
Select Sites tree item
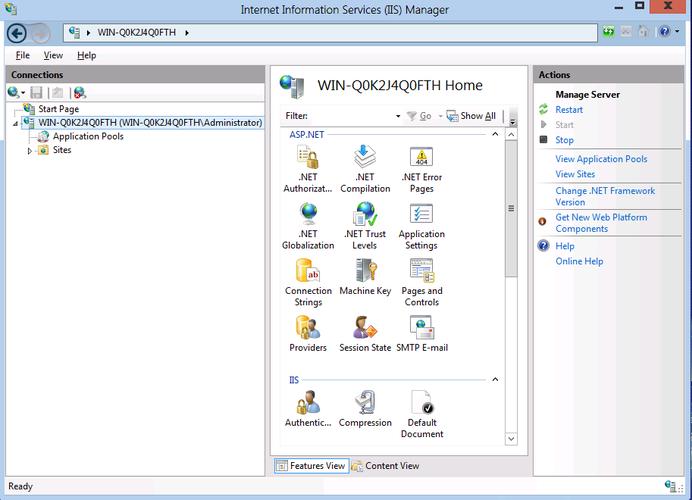tap(62, 150)
